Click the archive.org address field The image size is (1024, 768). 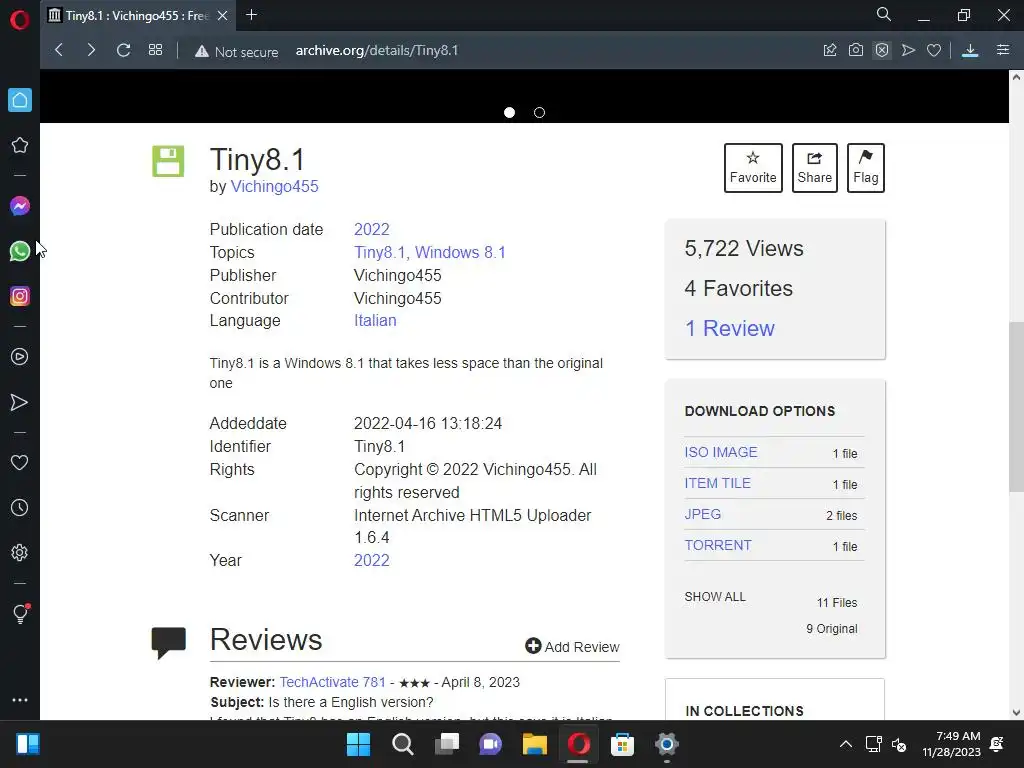point(377,50)
